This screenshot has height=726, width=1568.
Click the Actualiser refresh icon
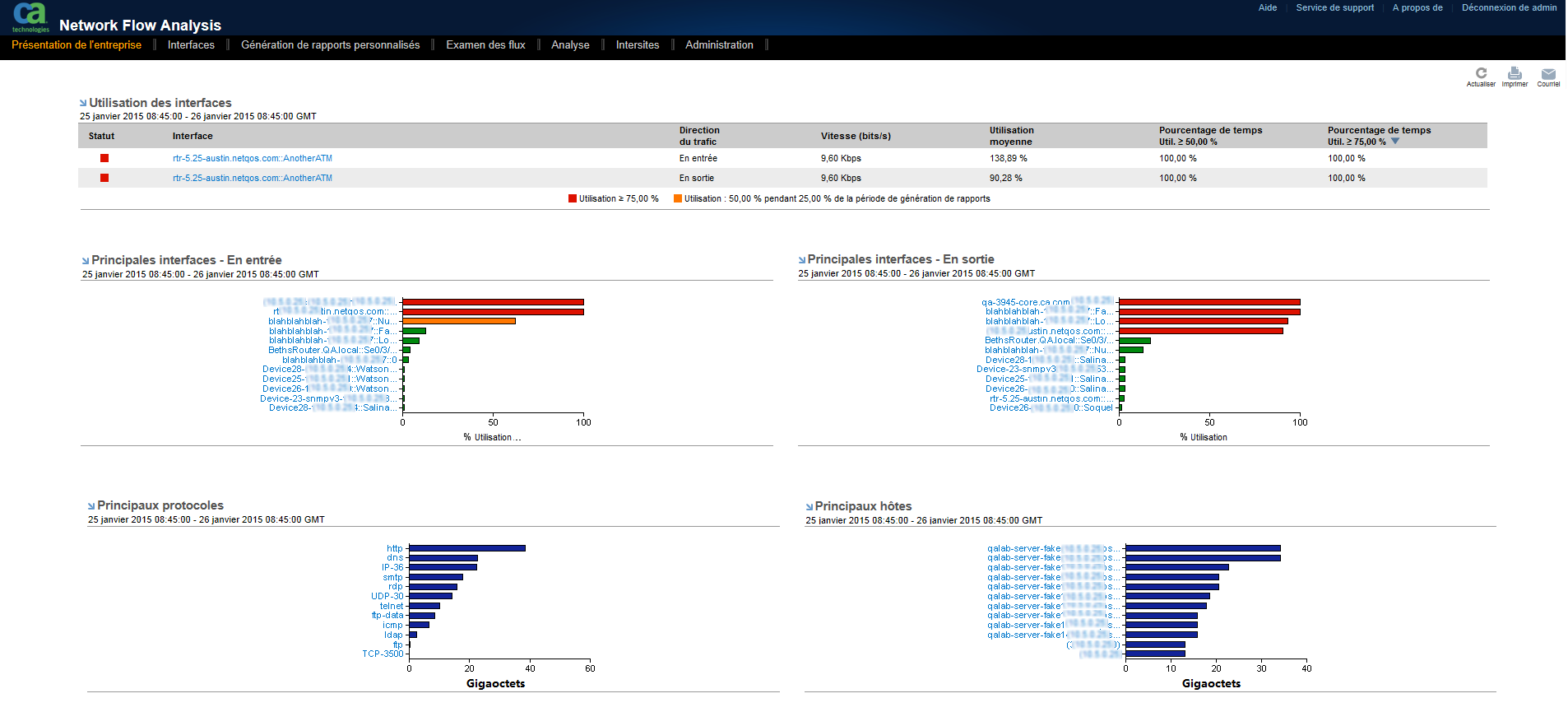pos(1481,74)
